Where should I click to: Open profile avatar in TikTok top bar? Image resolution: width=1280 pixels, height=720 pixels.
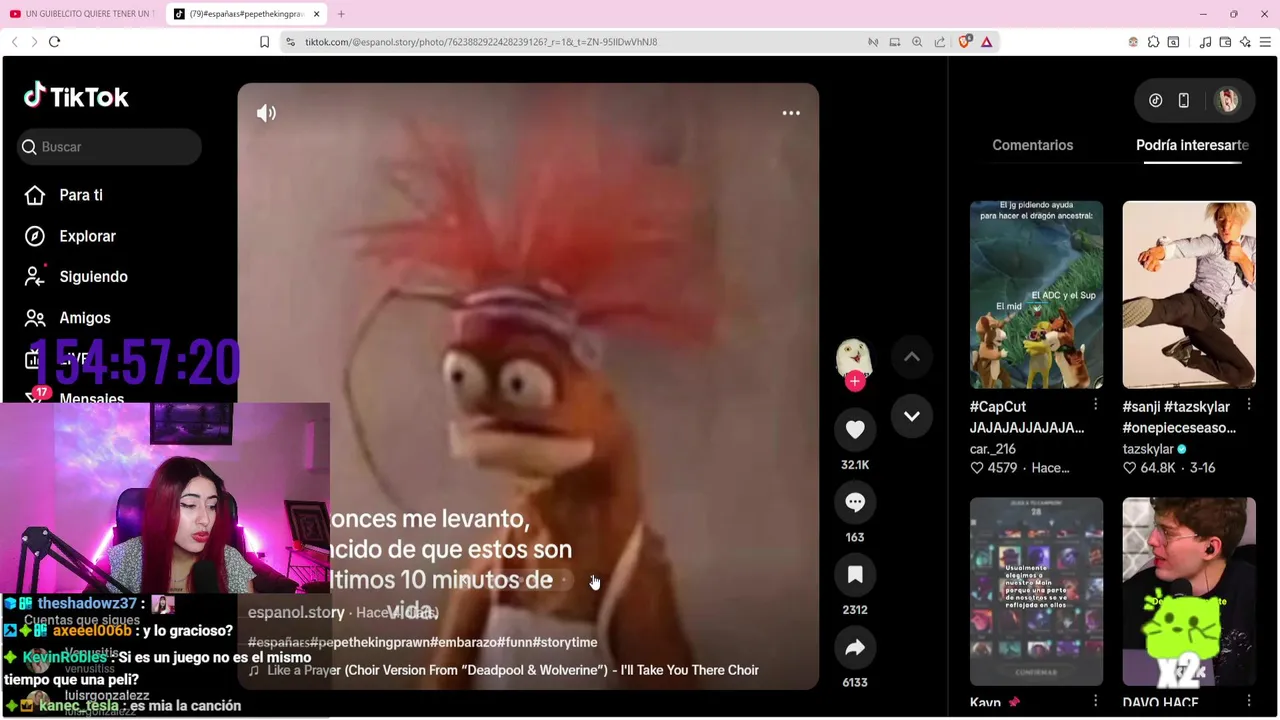click(1227, 100)
